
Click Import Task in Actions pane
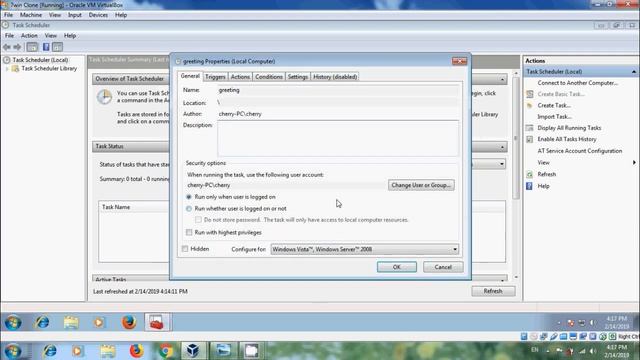(x=554, y=117)
